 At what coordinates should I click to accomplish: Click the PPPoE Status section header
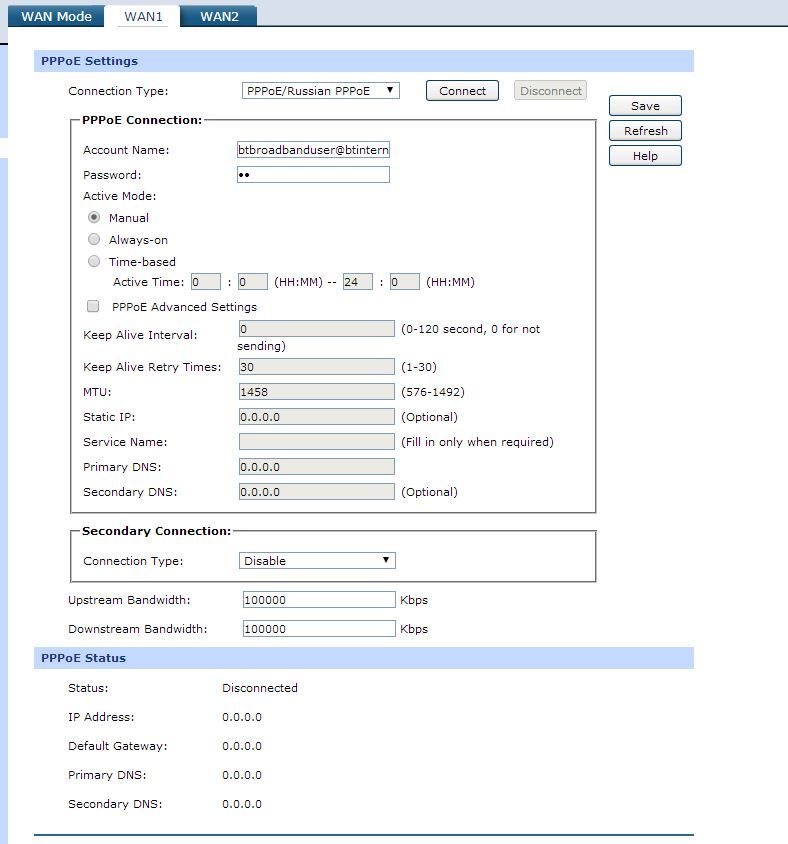(364, 658)
